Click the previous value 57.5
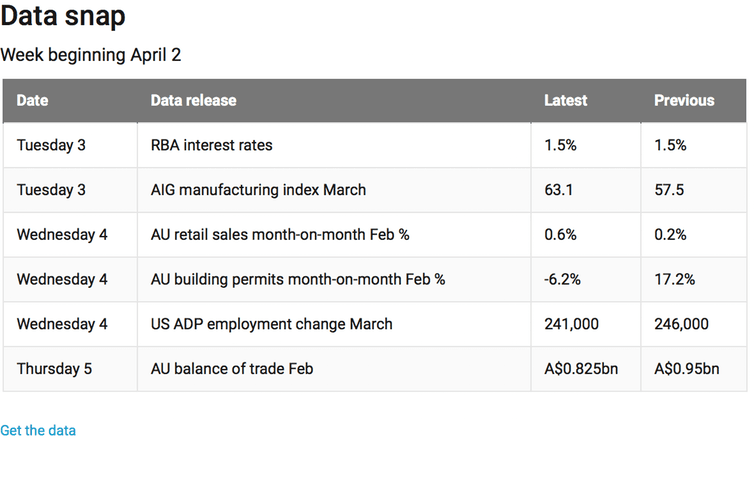 tap(669, 190)
